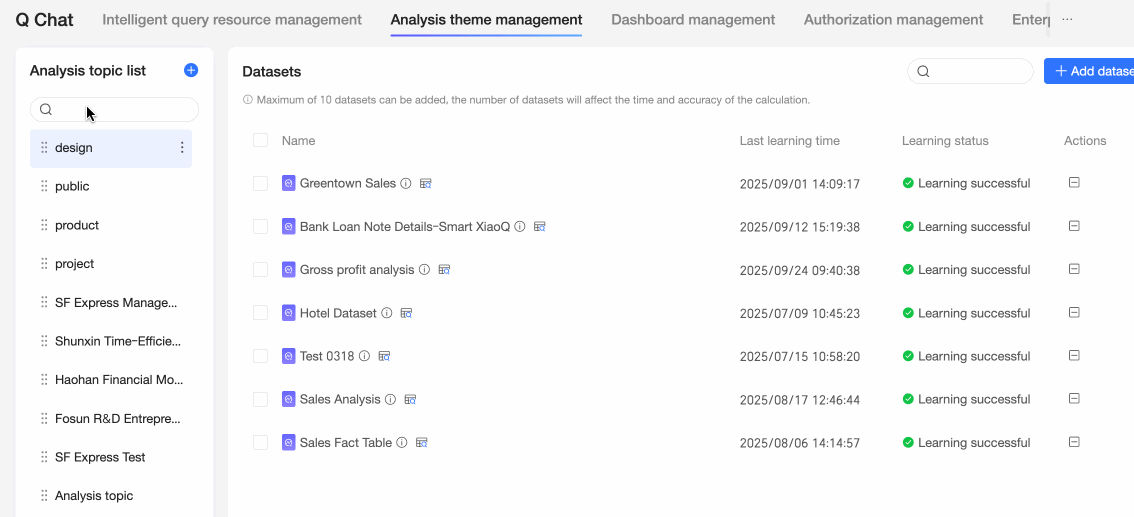Expand the overflow tabs ellipsis menu
The height and width of the screenshot is (517, 1134).
click(x=1067, y=20)
